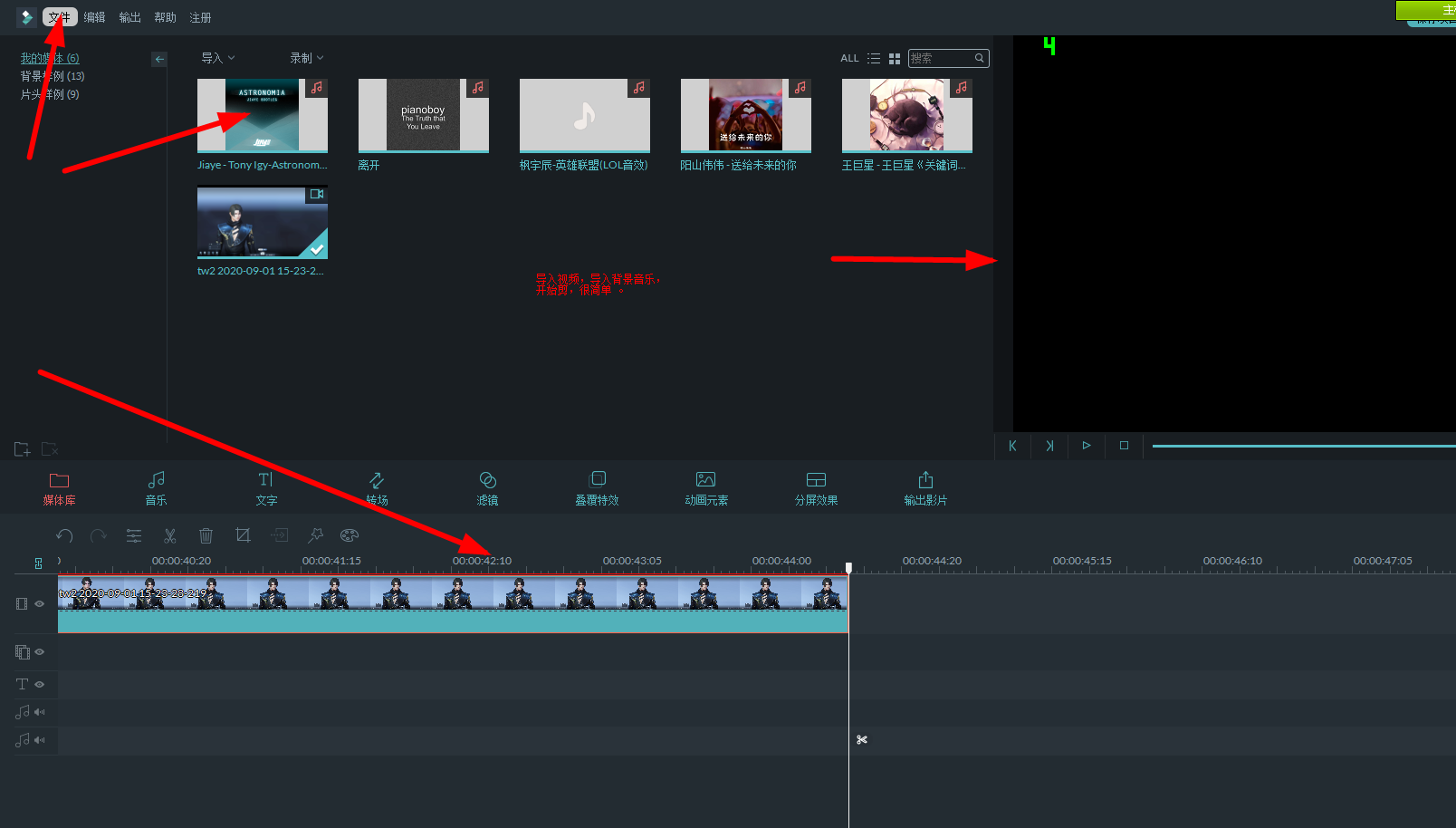Open the 文件 (File) menu
Image resolution: width=1456 pixels, height=828 pixels.
(x=59, y=17)
